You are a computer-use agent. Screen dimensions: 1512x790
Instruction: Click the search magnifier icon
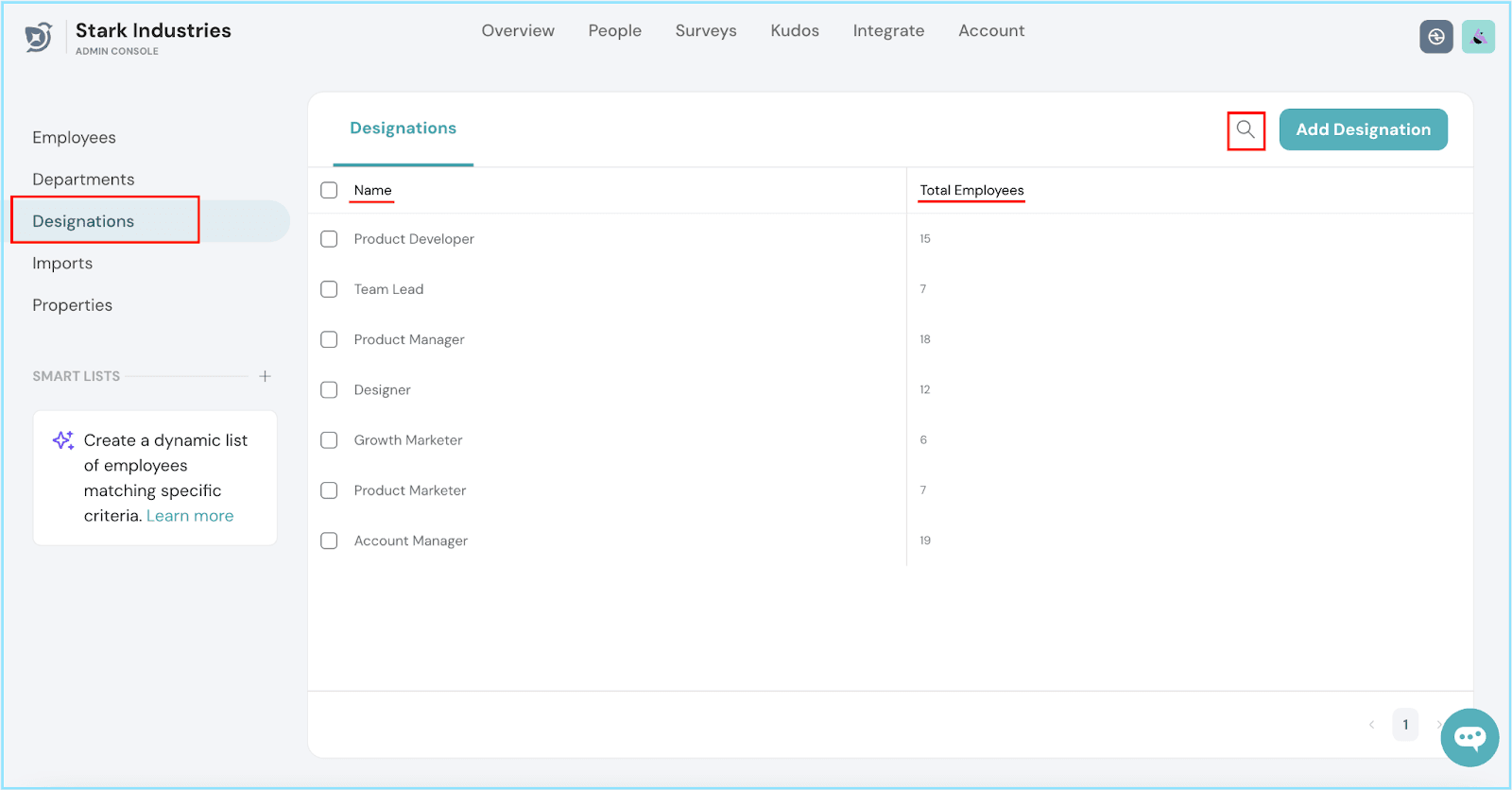tap(1246, 129)
